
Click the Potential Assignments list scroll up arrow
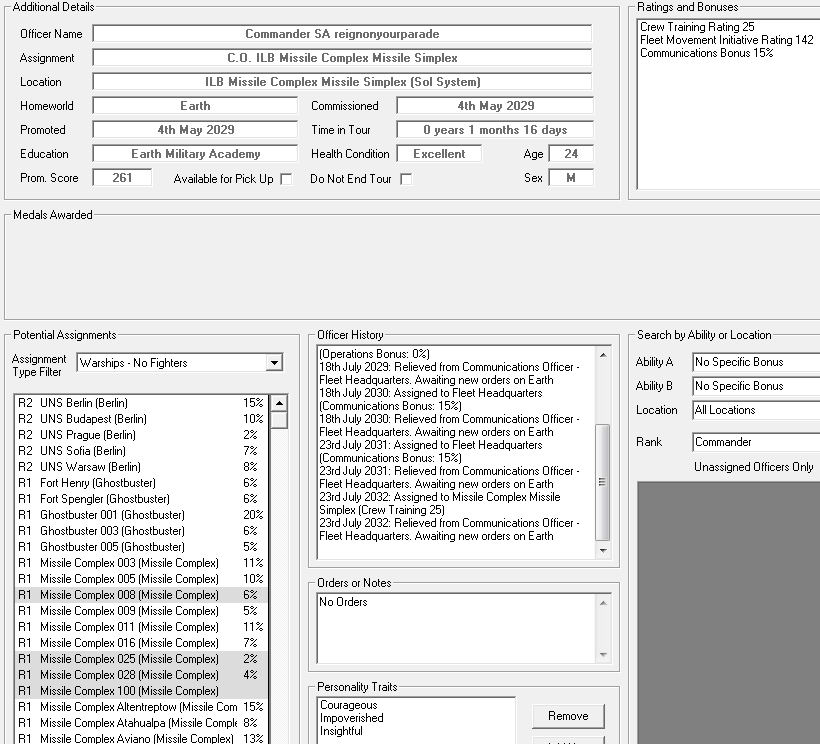[x=279, y=403]
